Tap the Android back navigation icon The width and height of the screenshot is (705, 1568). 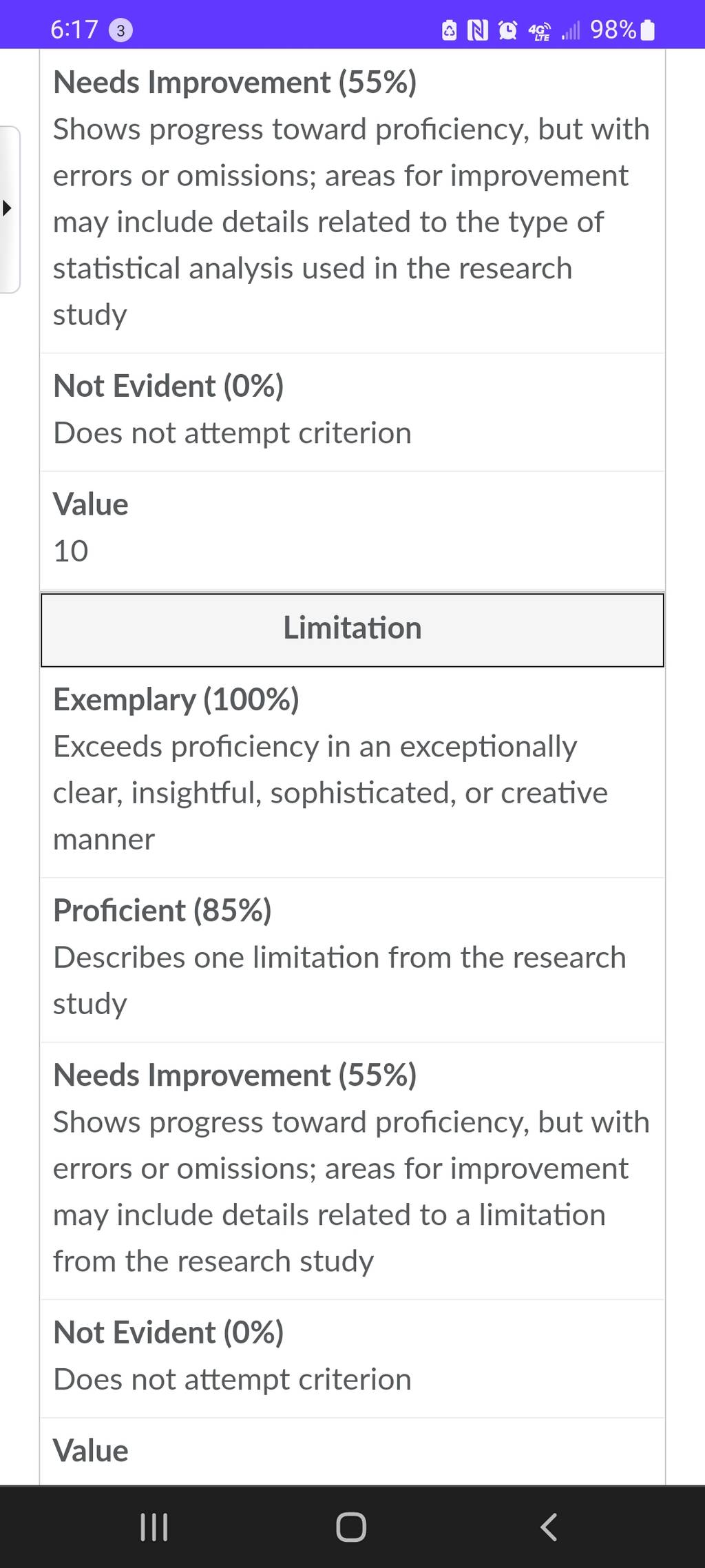click(548, 1527)
